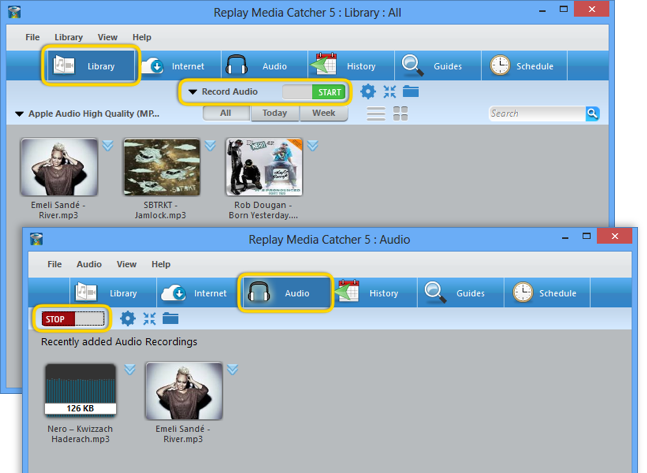Click the Search input field
The width and height of the screenshot is (647, 473).
537,114
